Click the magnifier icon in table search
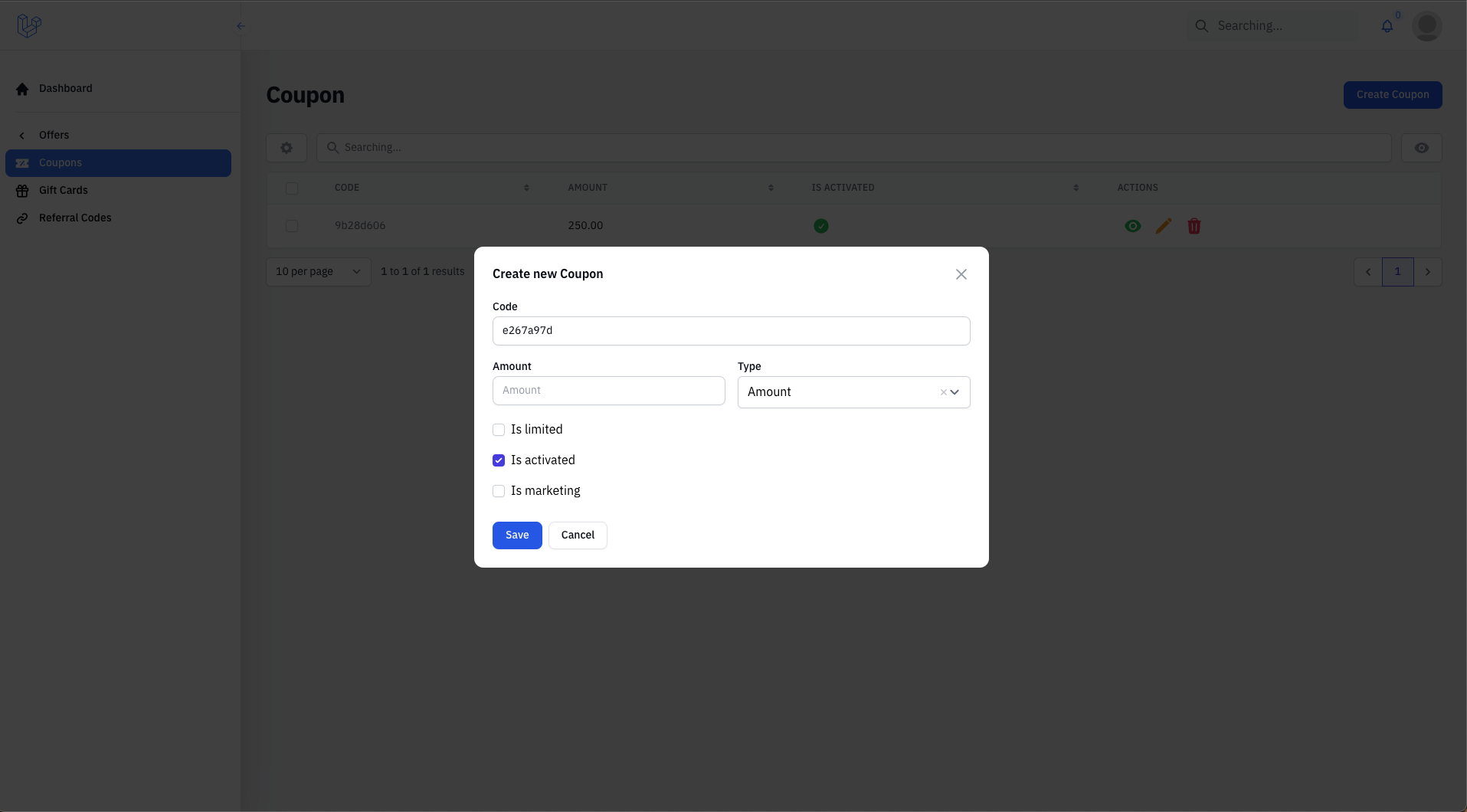The image size is (1467, 812). click(x=332, y=147)
